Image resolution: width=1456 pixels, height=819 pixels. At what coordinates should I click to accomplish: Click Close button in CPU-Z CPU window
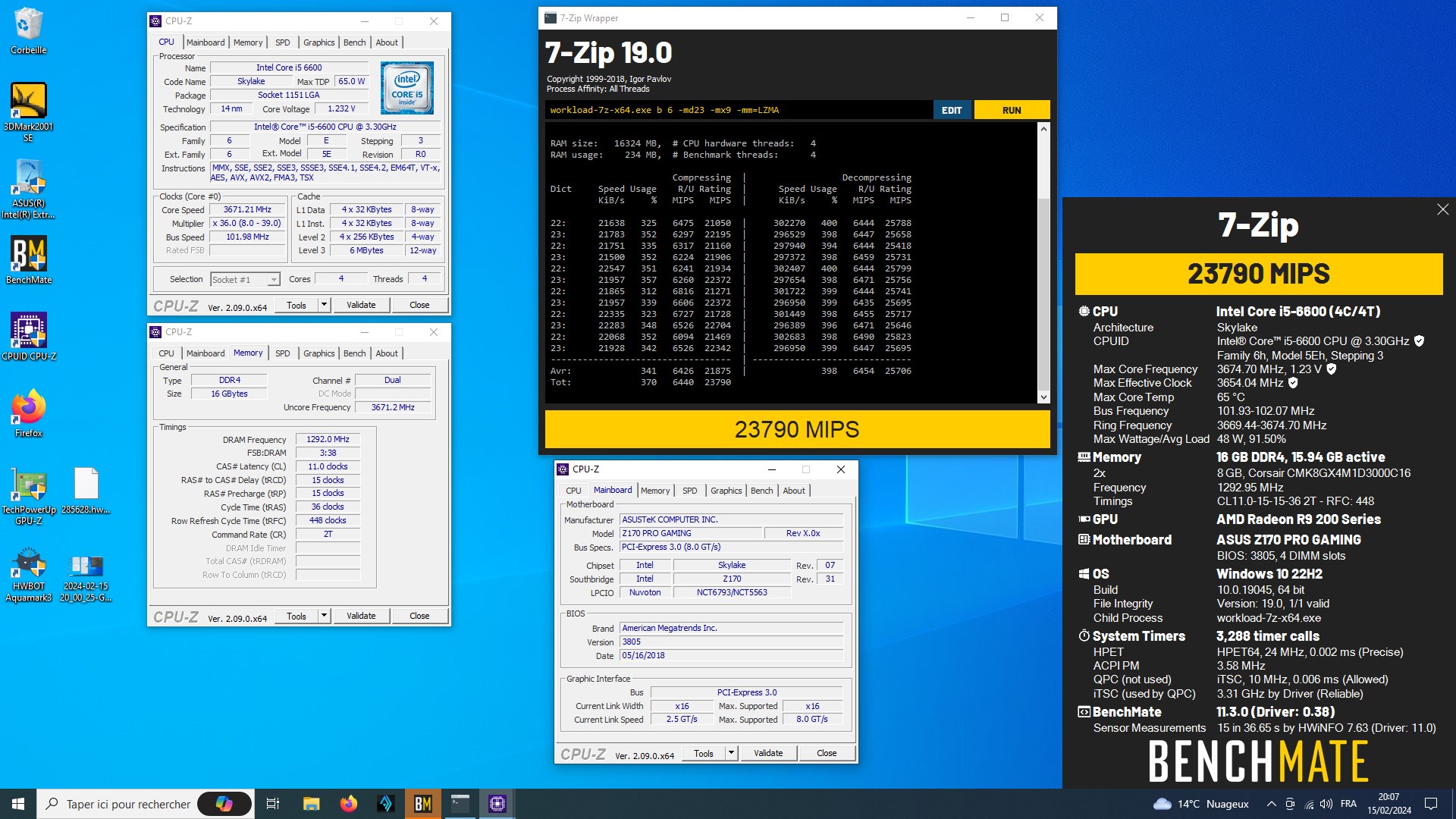(419, 305)
